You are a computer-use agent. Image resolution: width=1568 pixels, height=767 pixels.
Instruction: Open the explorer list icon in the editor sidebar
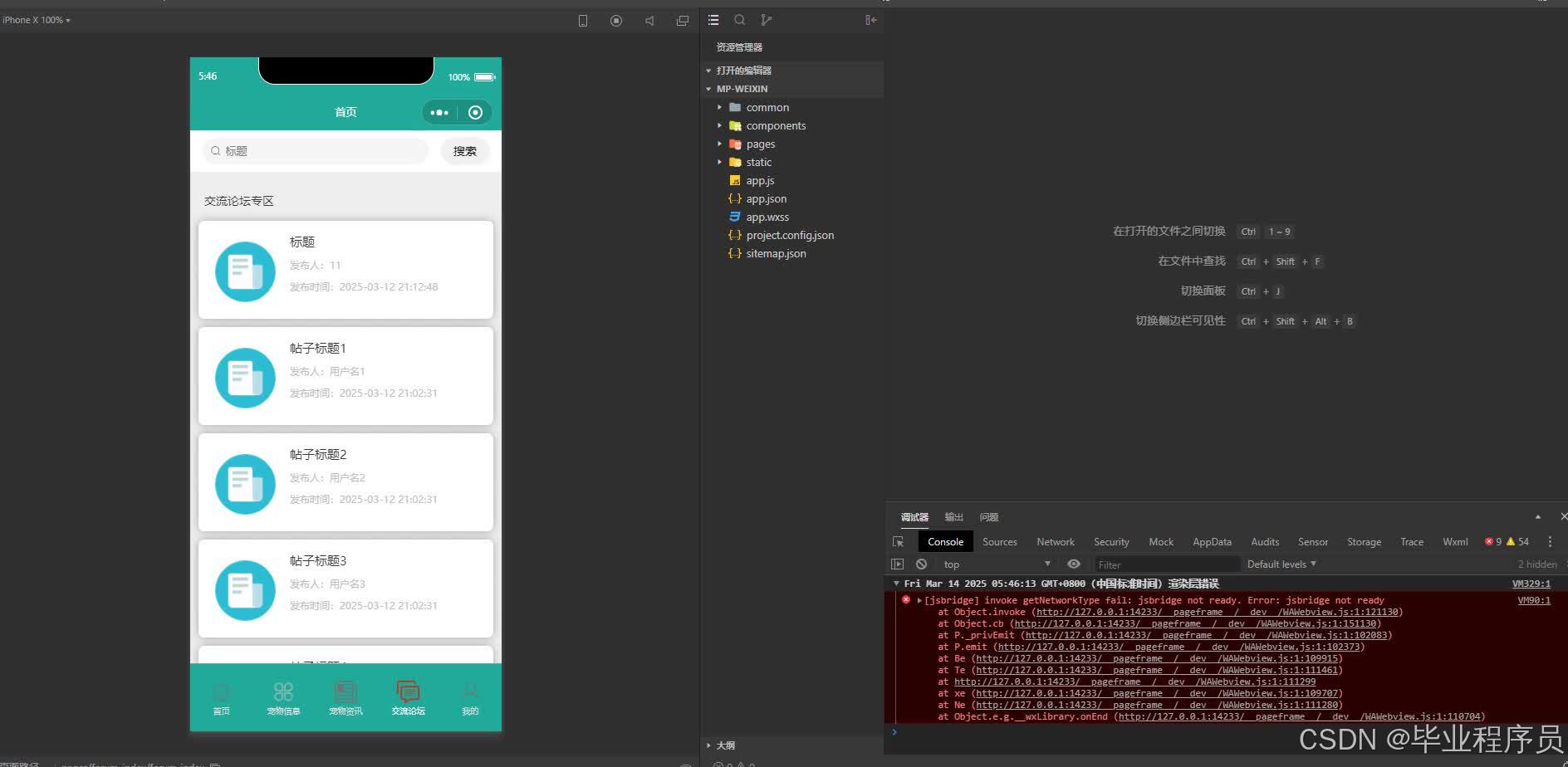point(713,20)
